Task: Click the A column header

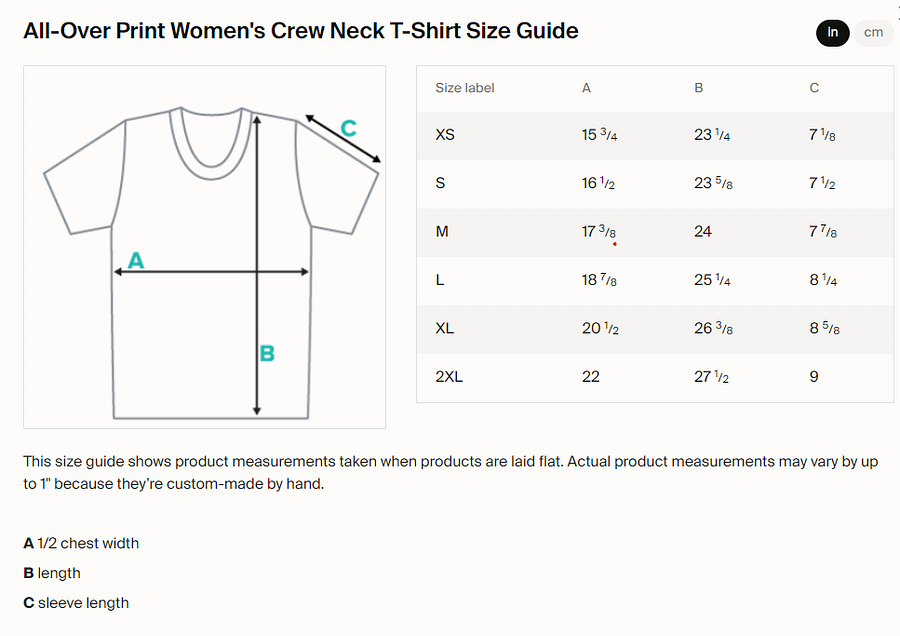Action: coord(586,88)
